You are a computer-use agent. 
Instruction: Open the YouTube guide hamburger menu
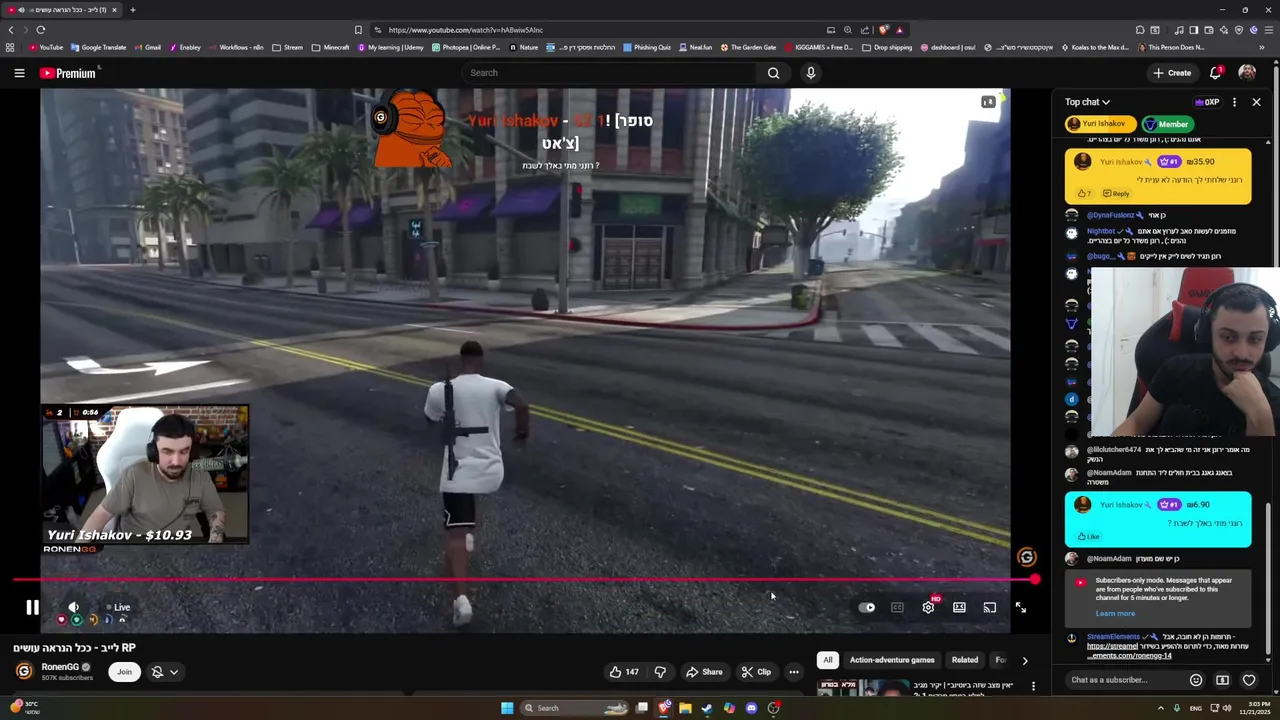point(19,73)
